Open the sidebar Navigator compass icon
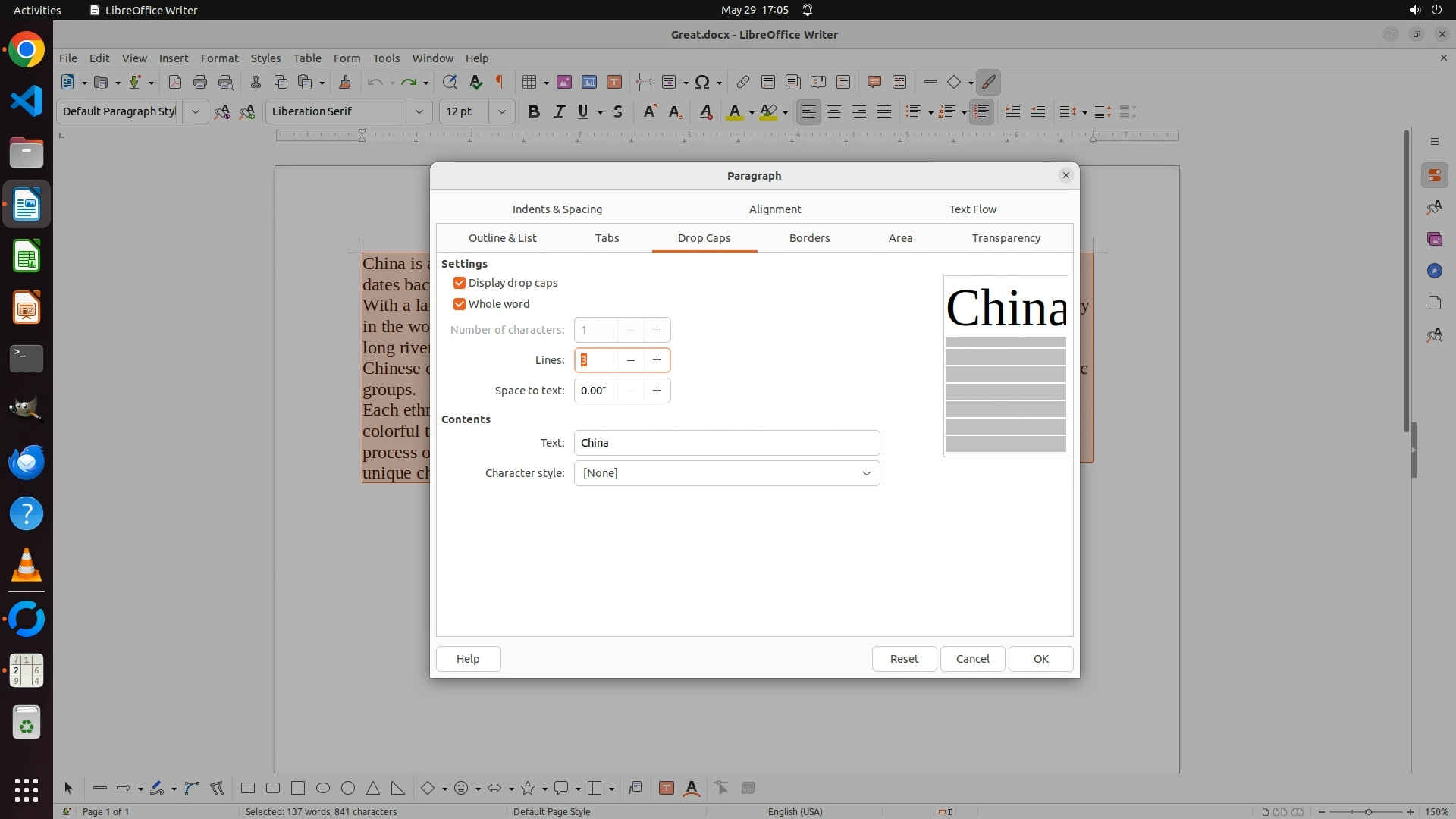The height and width of the screenshot is (819, 1456). click(x=1434, y=271)
